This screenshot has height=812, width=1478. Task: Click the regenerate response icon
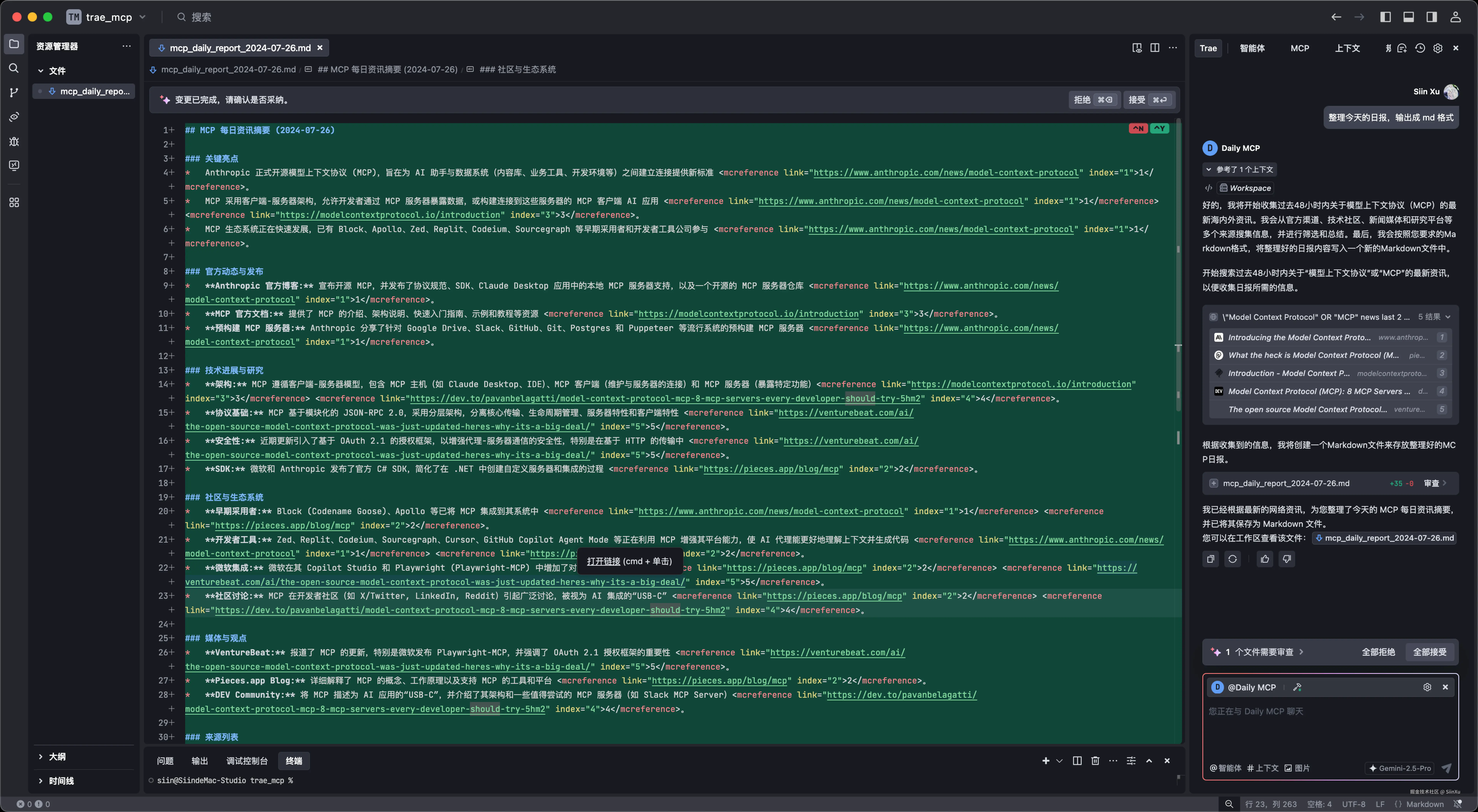point(1232,559)
